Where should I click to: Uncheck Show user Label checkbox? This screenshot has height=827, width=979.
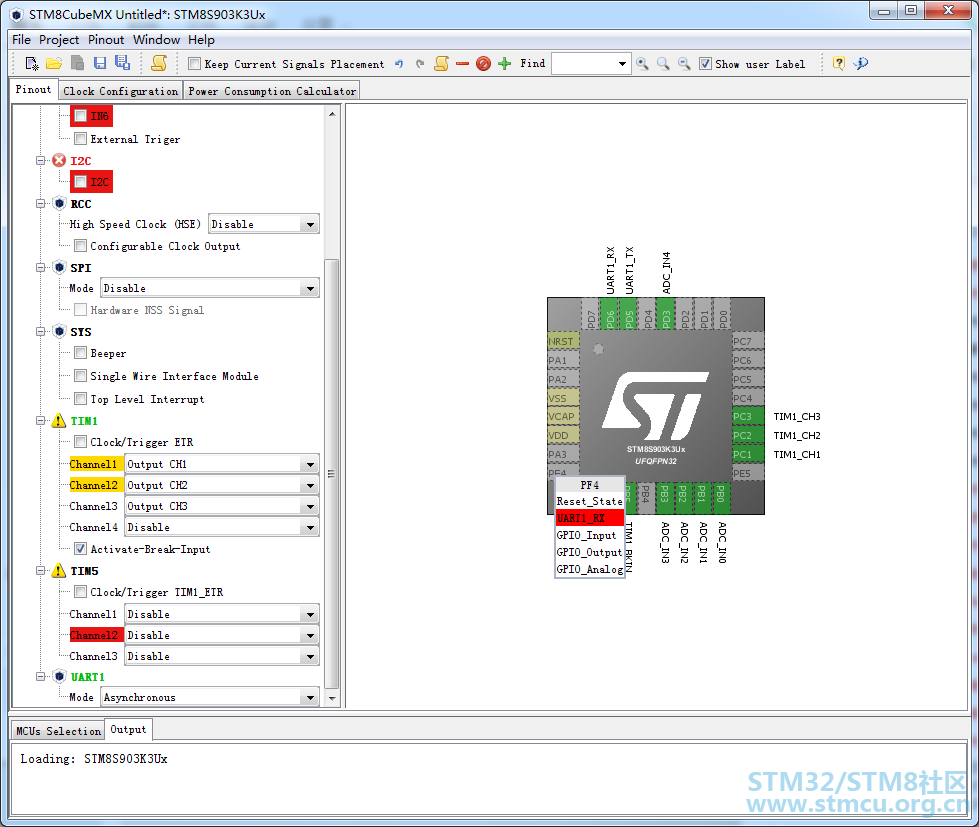(x=706, y=64)
